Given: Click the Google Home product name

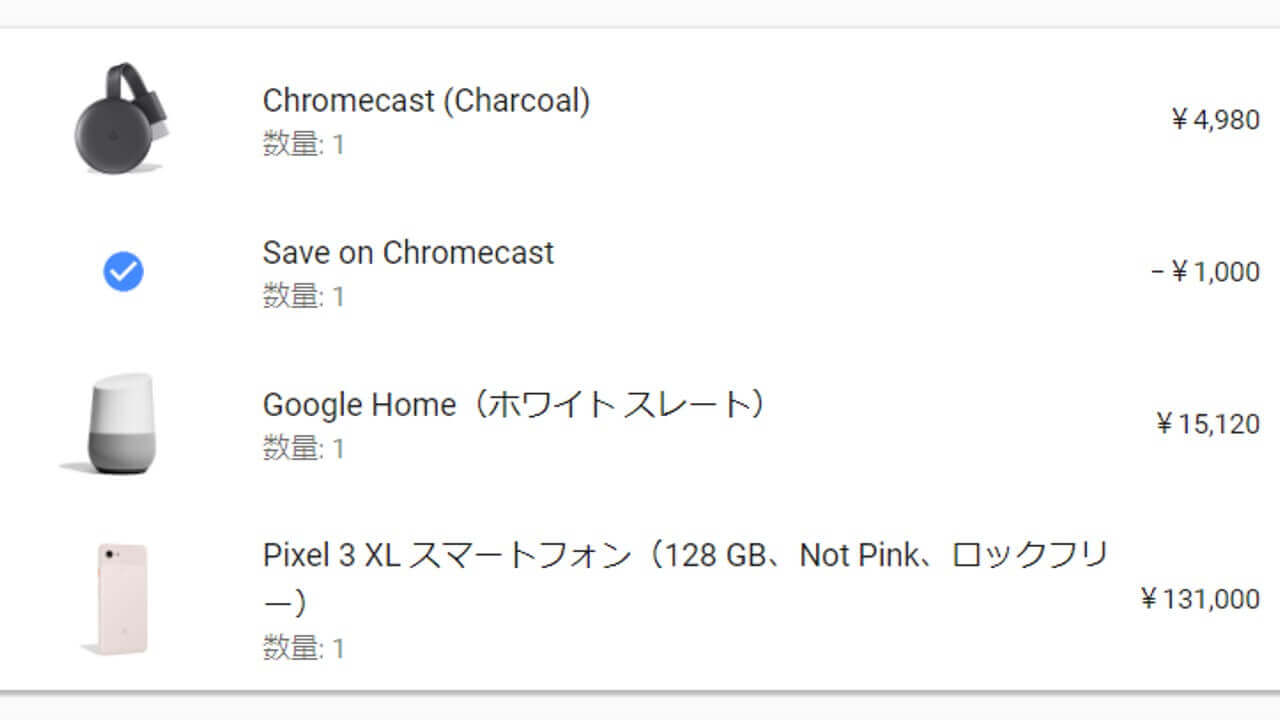Looking at the screenshot, I should [x=359, y=405].
